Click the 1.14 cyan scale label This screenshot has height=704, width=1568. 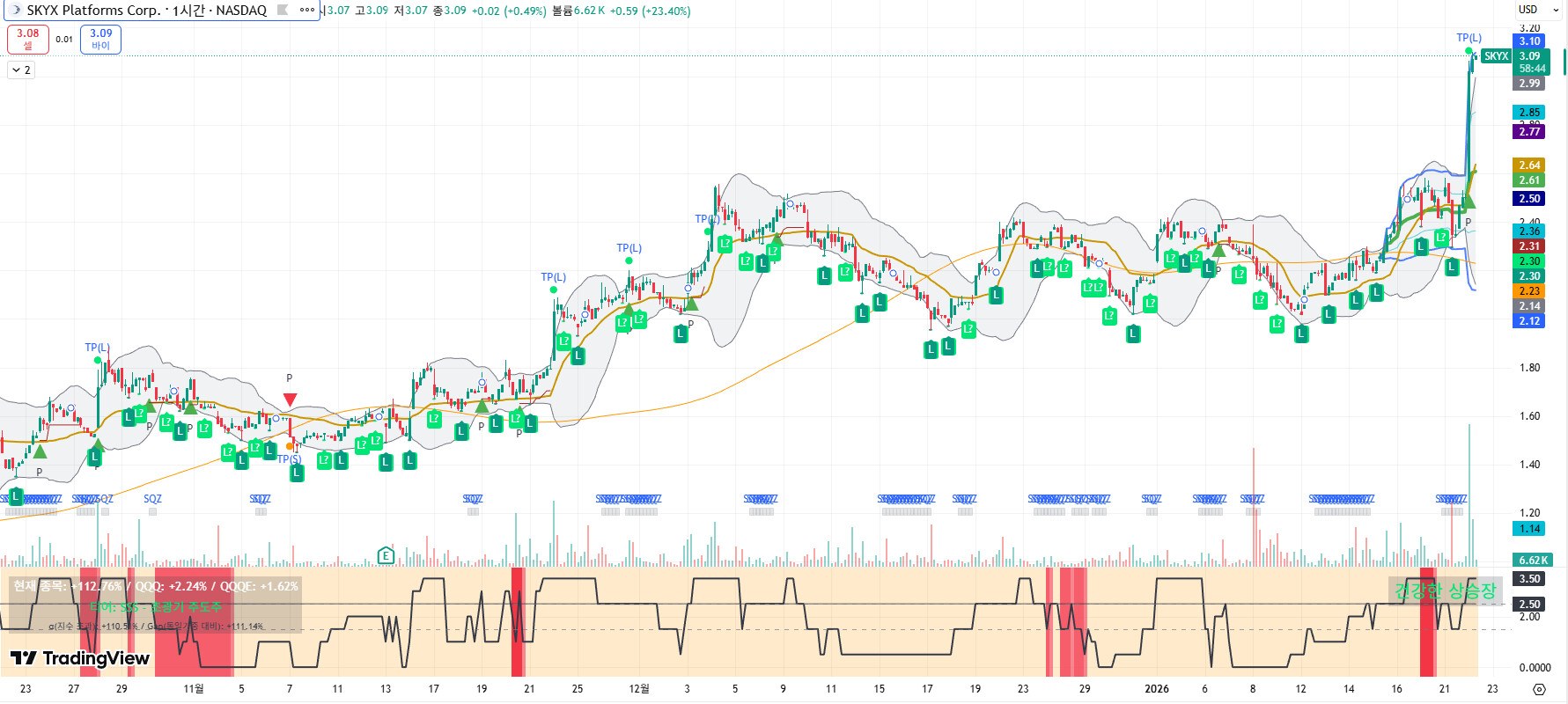click(1530, 529)
